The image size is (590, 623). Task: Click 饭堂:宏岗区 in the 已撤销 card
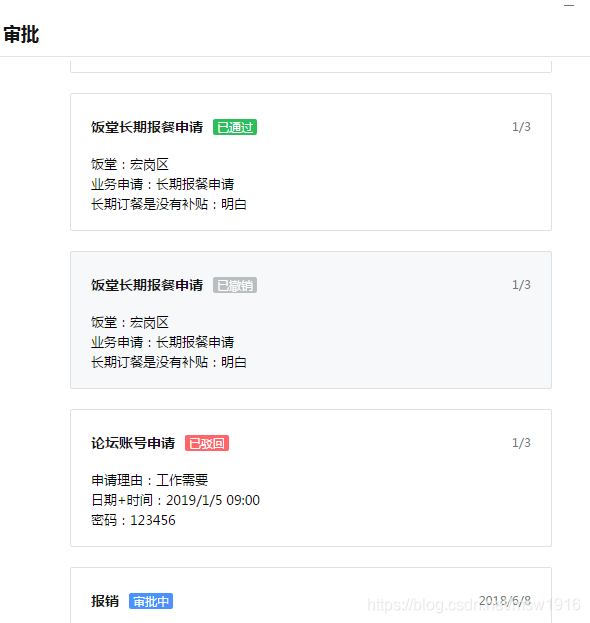[x=130, y=322]
